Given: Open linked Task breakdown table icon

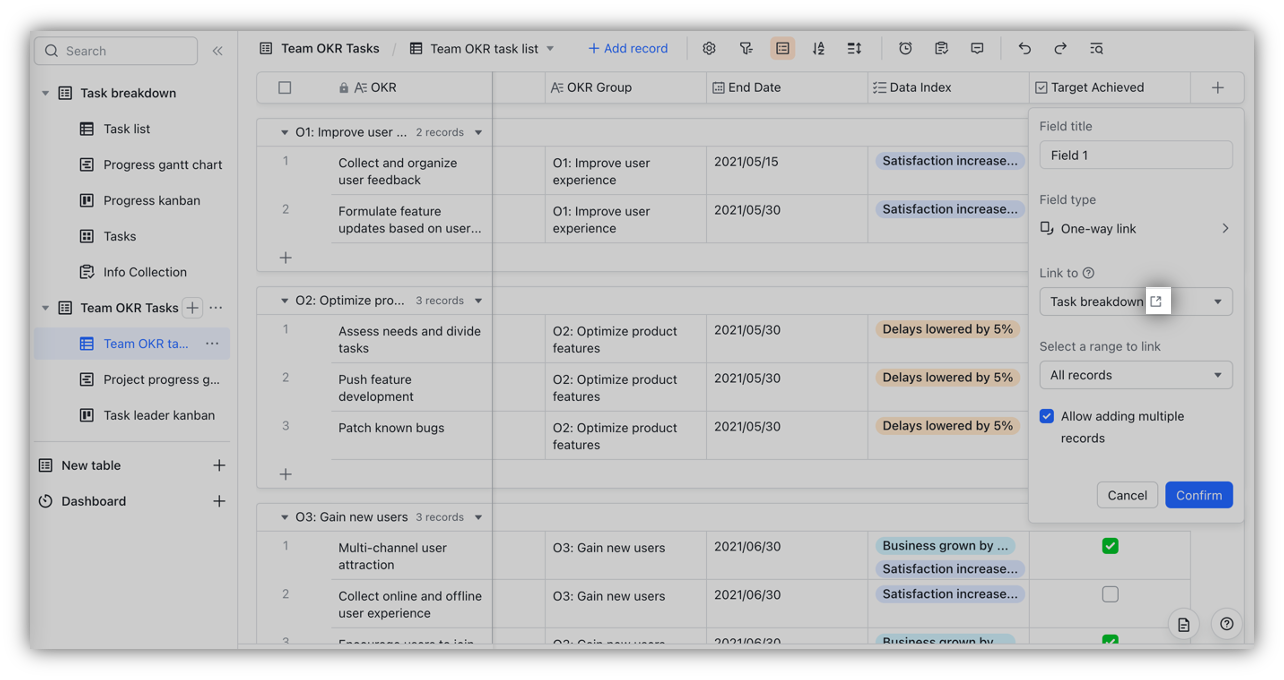Looking at the screenshot, I should 1157,301.
